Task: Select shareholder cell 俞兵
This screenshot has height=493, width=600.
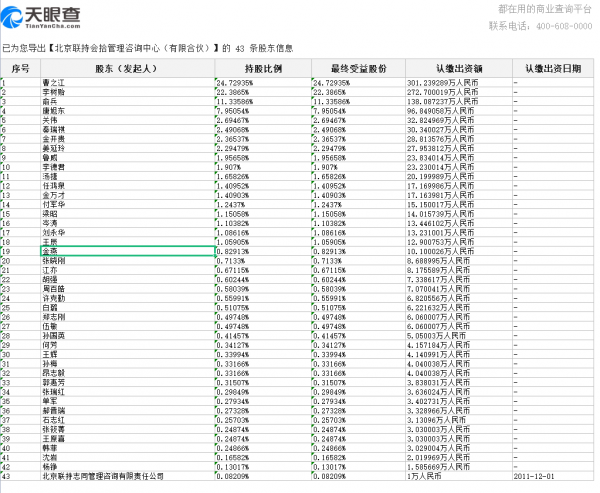Action: 127,101
